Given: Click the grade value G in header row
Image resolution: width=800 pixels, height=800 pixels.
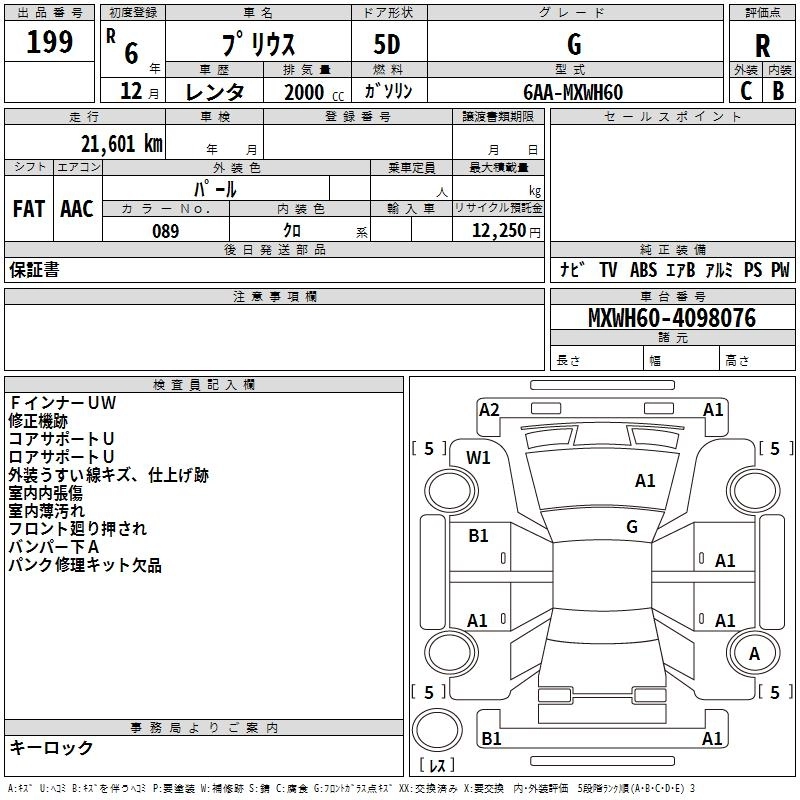Looking at the screenshot, I should 574,44.
